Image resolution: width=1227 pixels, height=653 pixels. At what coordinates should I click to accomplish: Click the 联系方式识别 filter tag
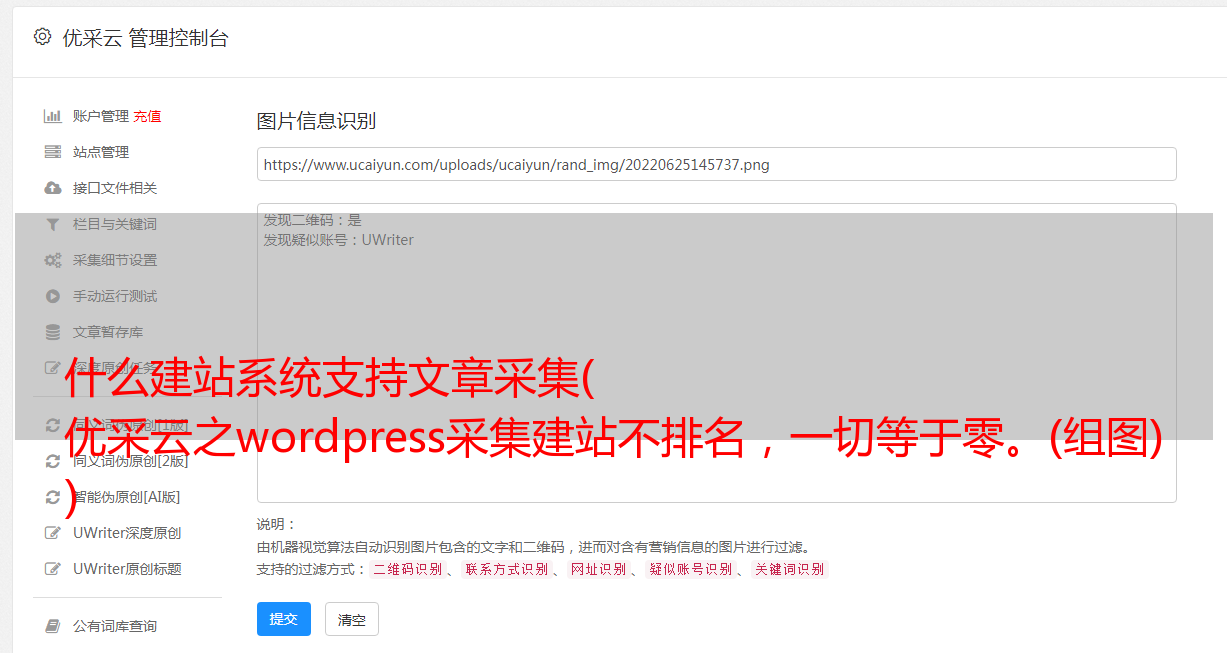coord(506,569)
